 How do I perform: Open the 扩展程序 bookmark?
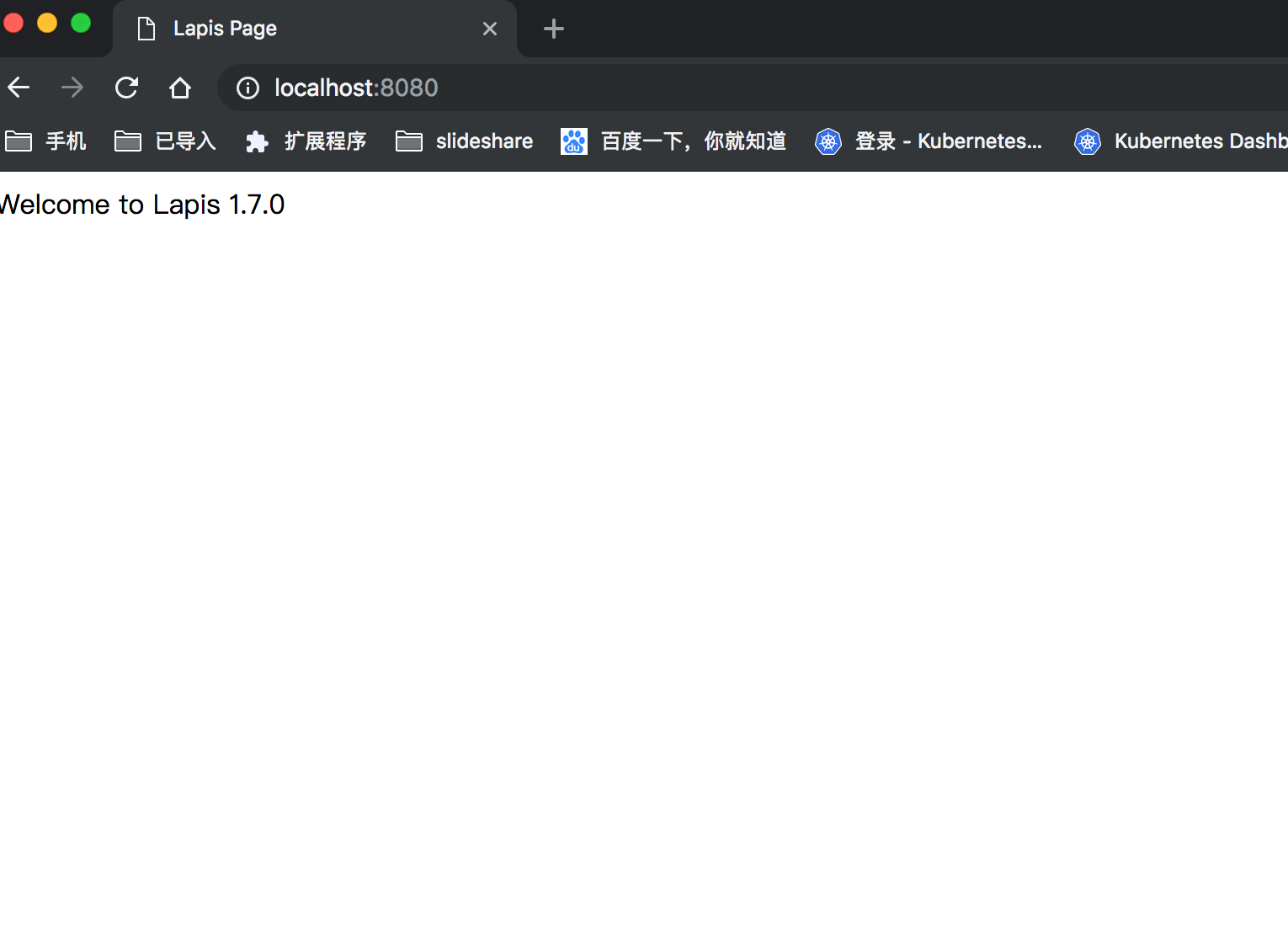(306, 141)
